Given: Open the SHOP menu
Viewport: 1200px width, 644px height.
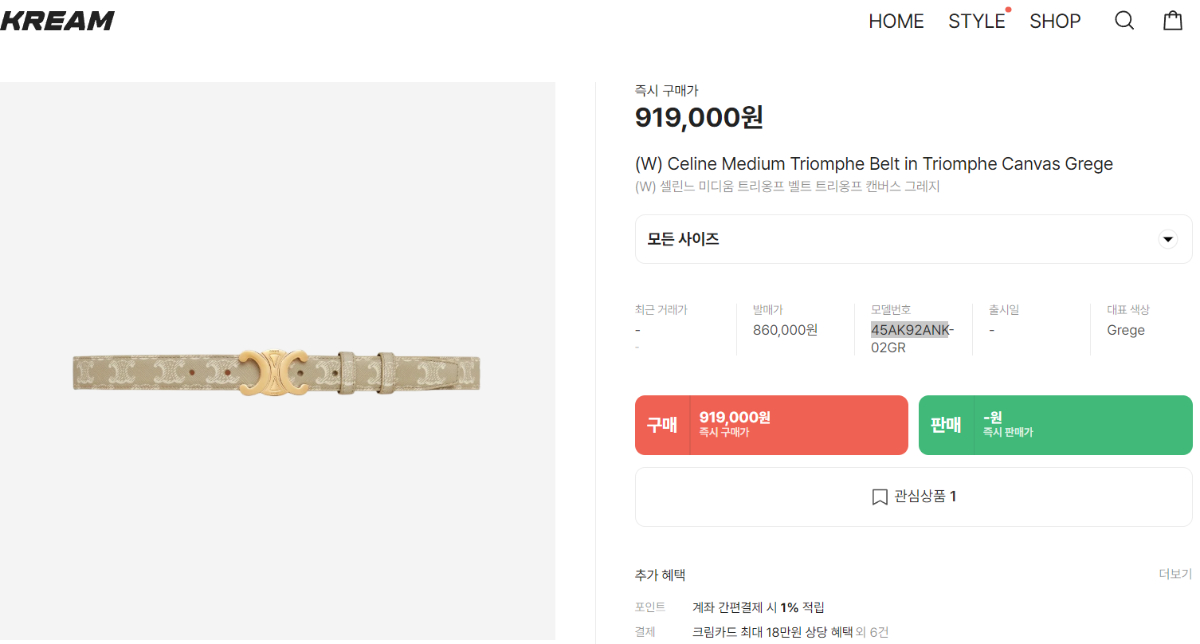Looking at the screenshot, I should click(x=1055, y=21).
